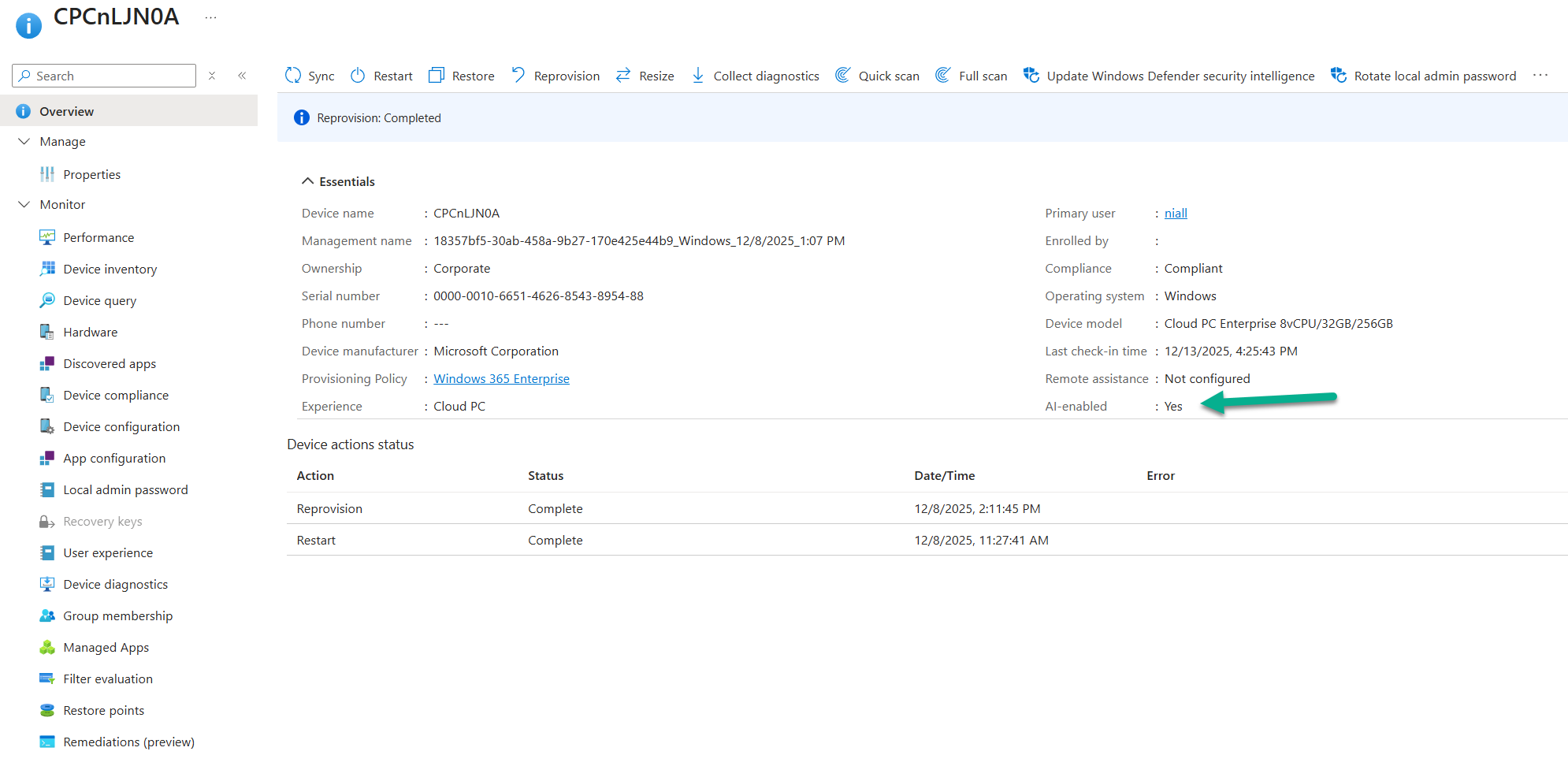
Task: Open primary user niall link
Action: coord(1176,214)
